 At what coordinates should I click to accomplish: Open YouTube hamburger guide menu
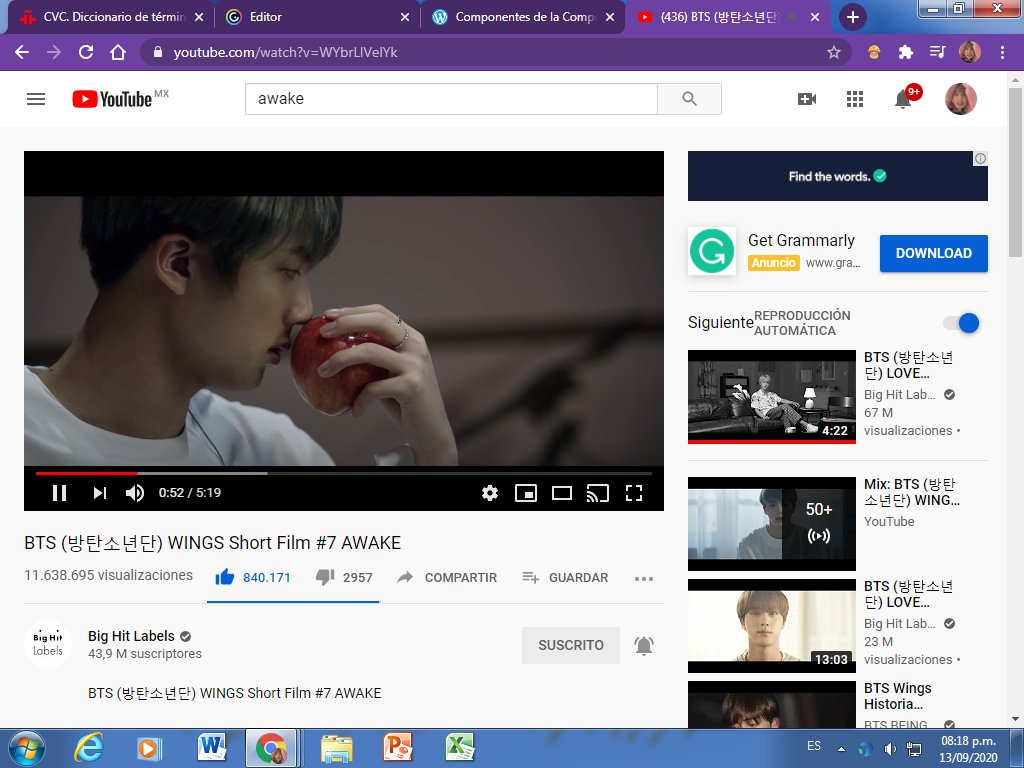(36, 99)
